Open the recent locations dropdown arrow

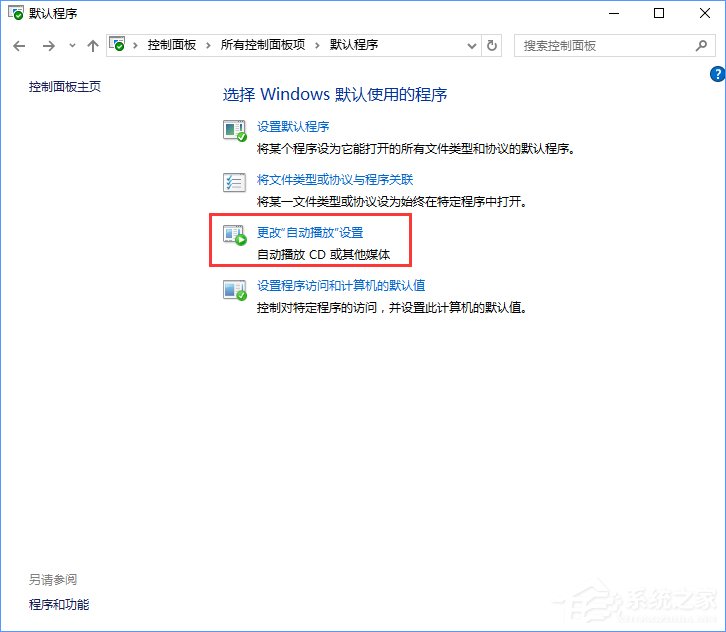72,46
